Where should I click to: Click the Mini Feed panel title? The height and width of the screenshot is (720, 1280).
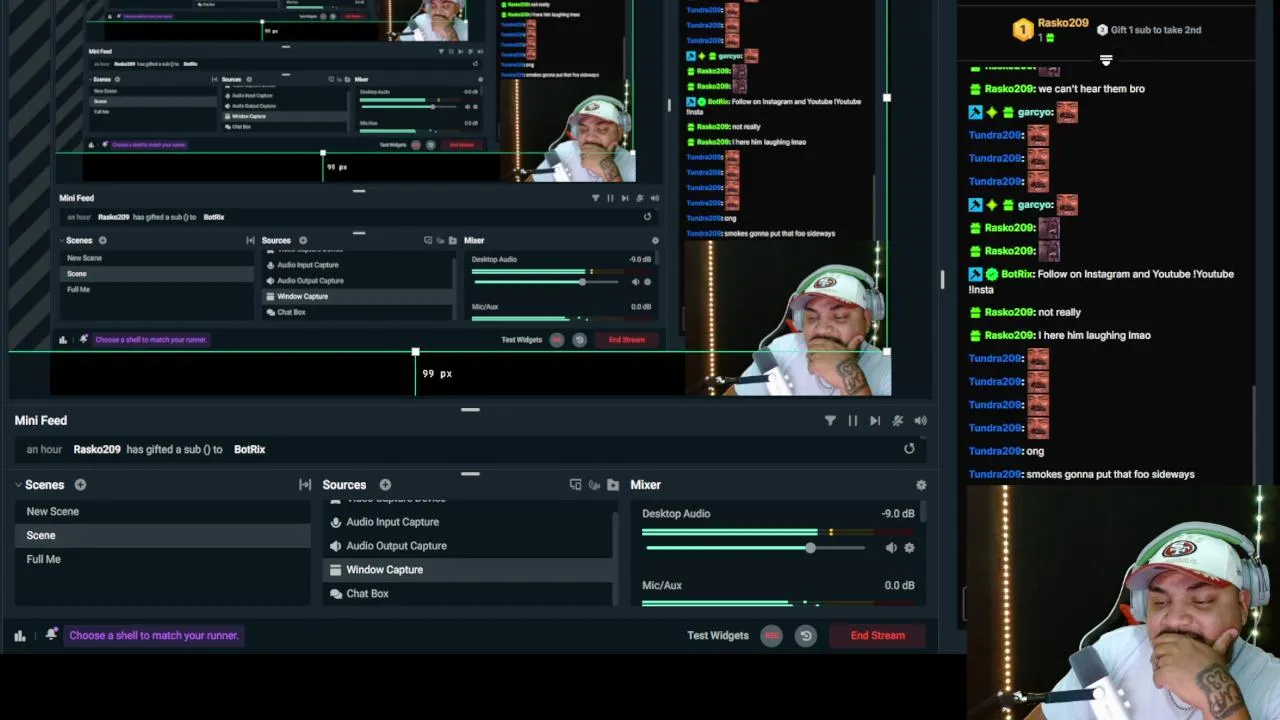tap(41, 421)
